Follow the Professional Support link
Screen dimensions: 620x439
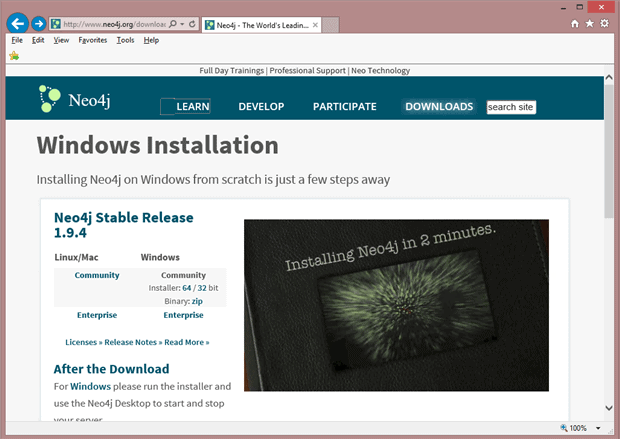(308, 70)
